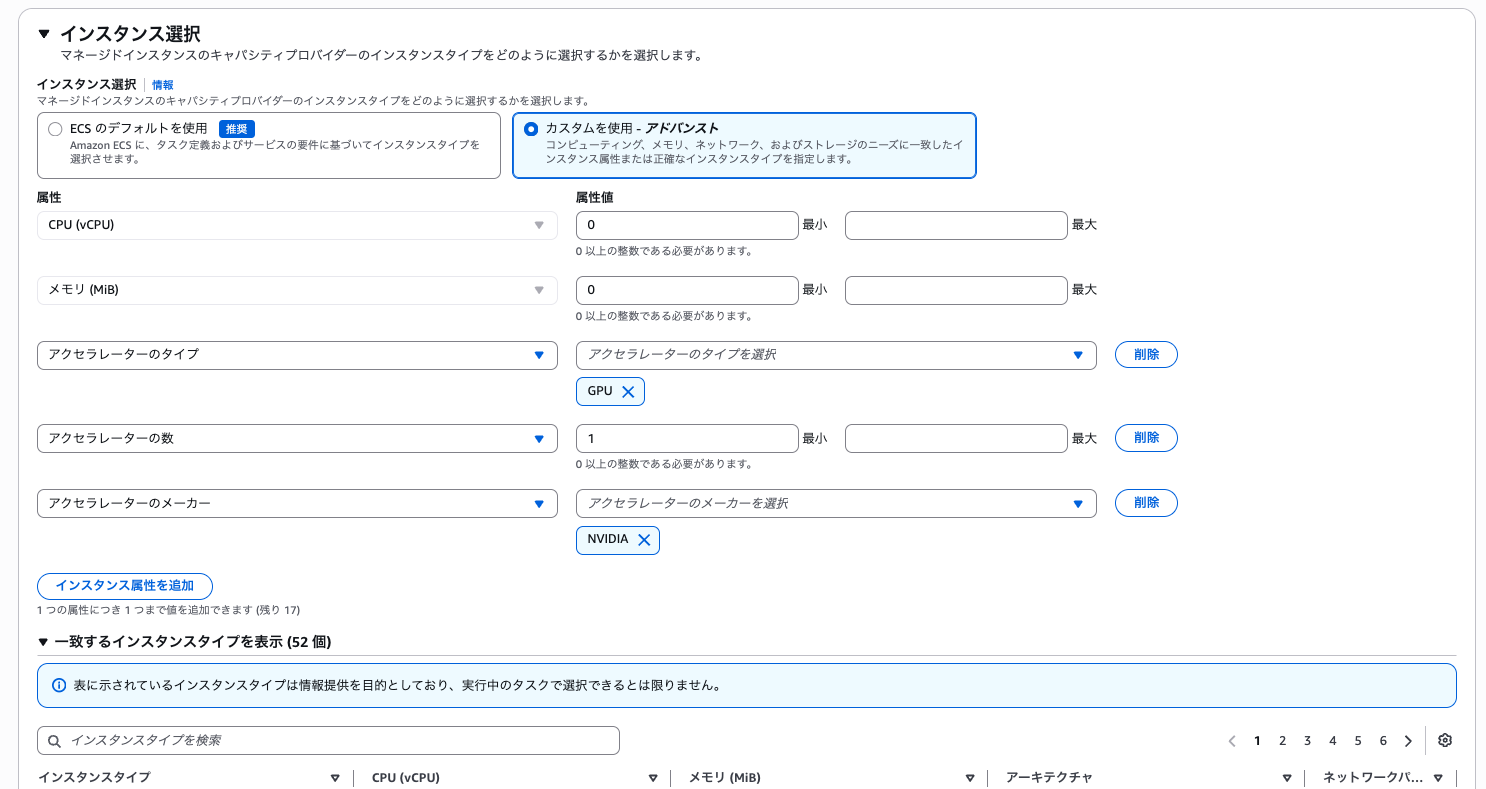This screenshot has width=1486, height=789.
Task: Select page 1 of instance types
Action: (1257, 741)
